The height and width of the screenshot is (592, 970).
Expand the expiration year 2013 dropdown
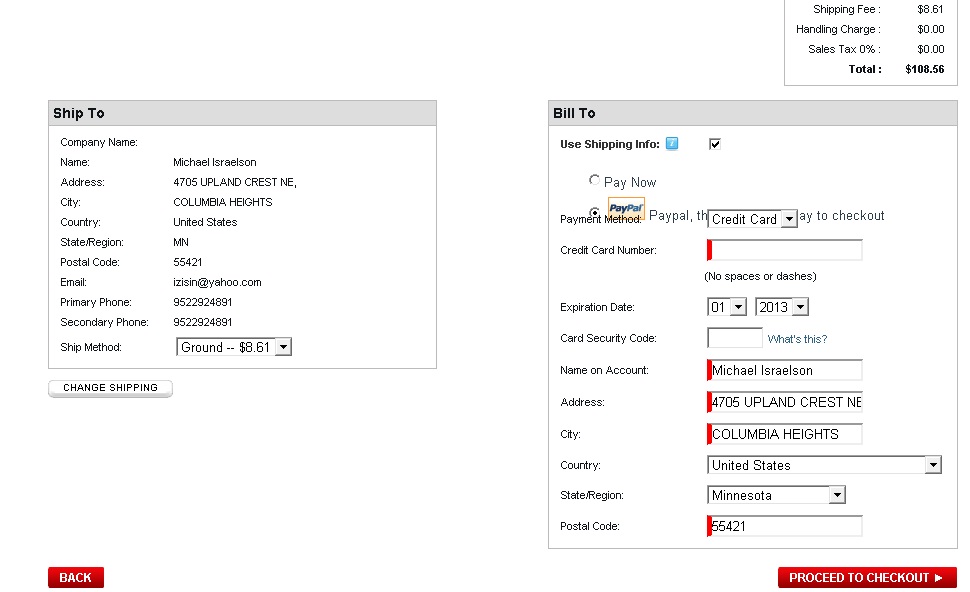[x=782, y=307]
